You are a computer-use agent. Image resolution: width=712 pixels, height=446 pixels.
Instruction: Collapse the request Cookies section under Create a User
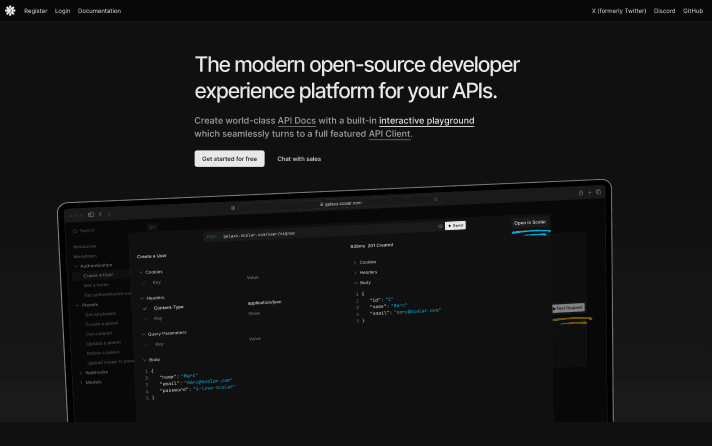(x=151, y=272)
